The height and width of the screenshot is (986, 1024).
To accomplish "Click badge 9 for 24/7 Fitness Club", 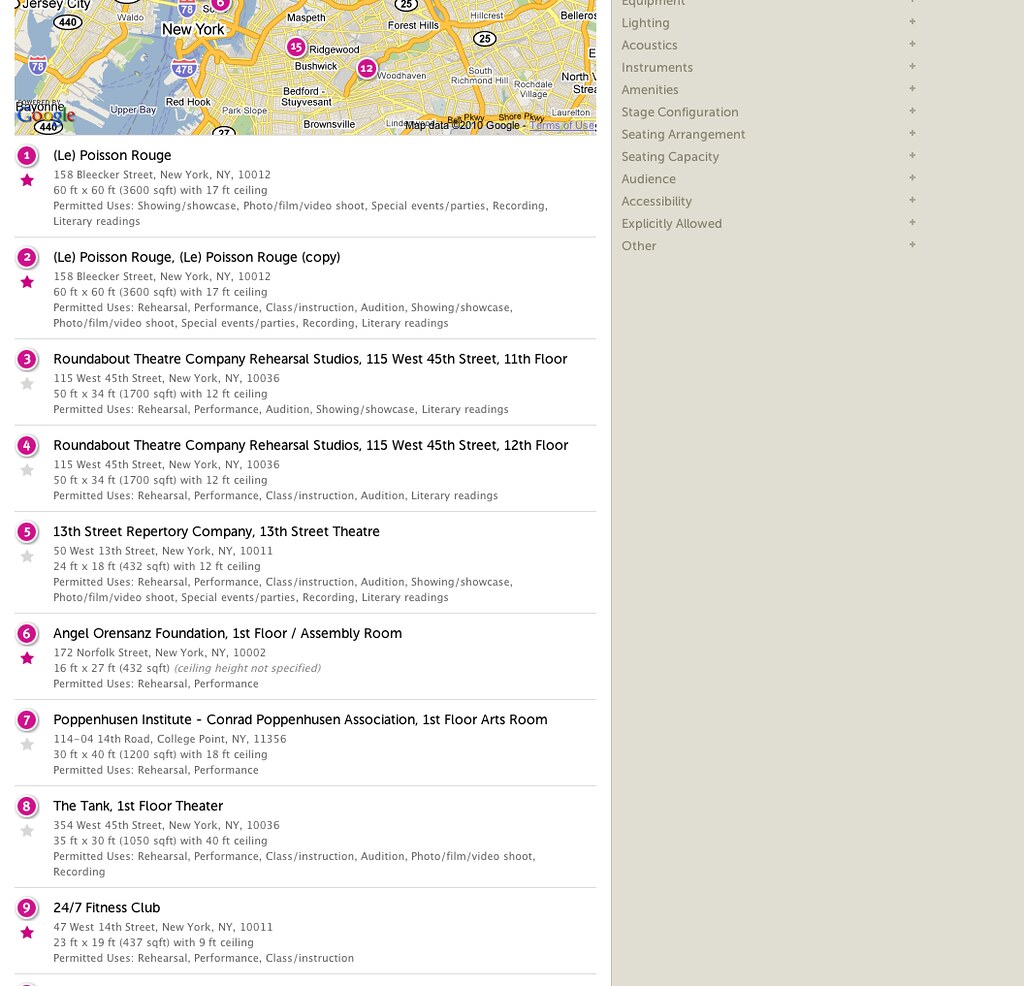I will point(26,907).
